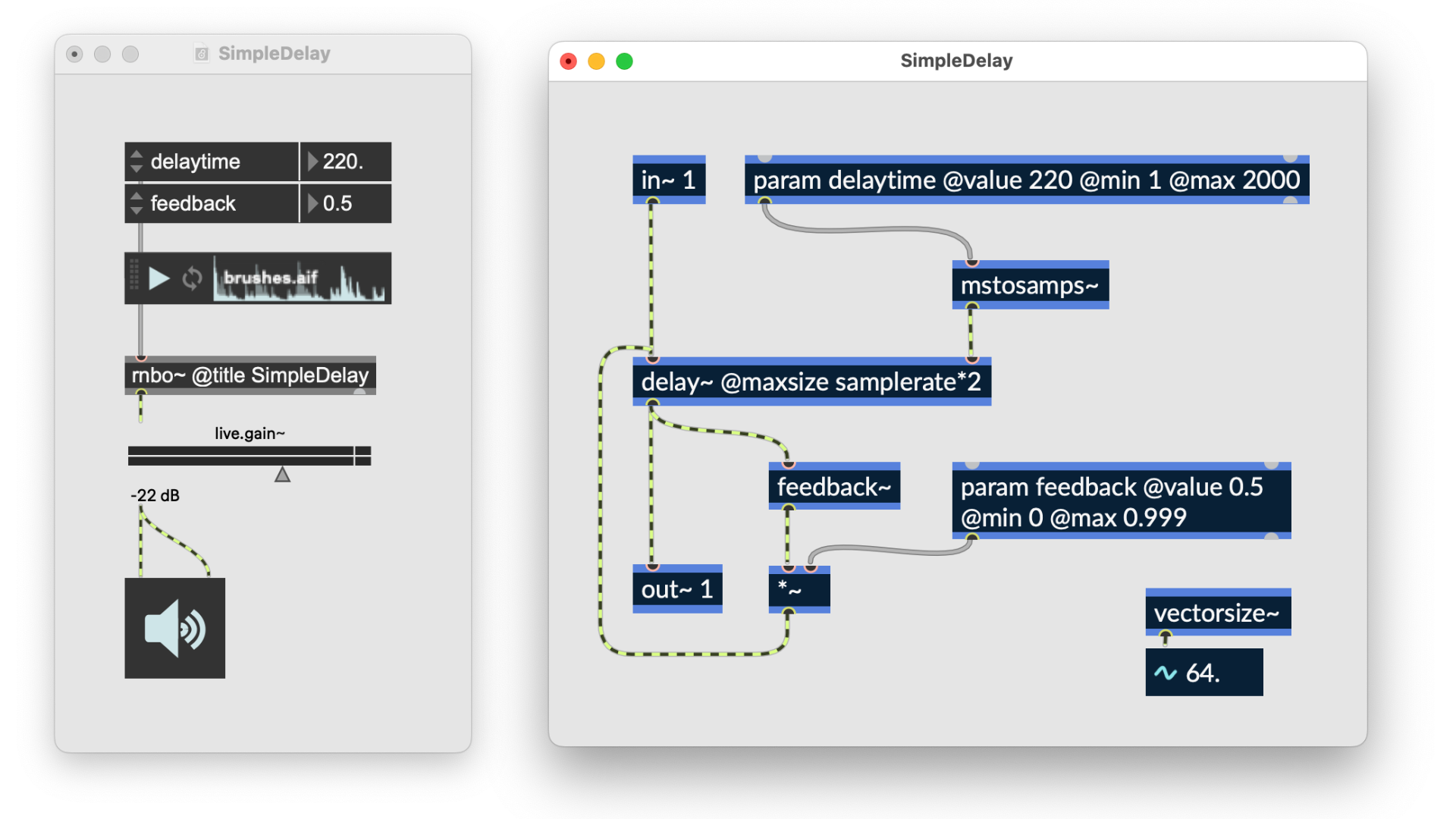Select the rnbo~ @title SimpleDelay object
The height and width of the screenshot is (819, 1456).
tap(249, 375)
